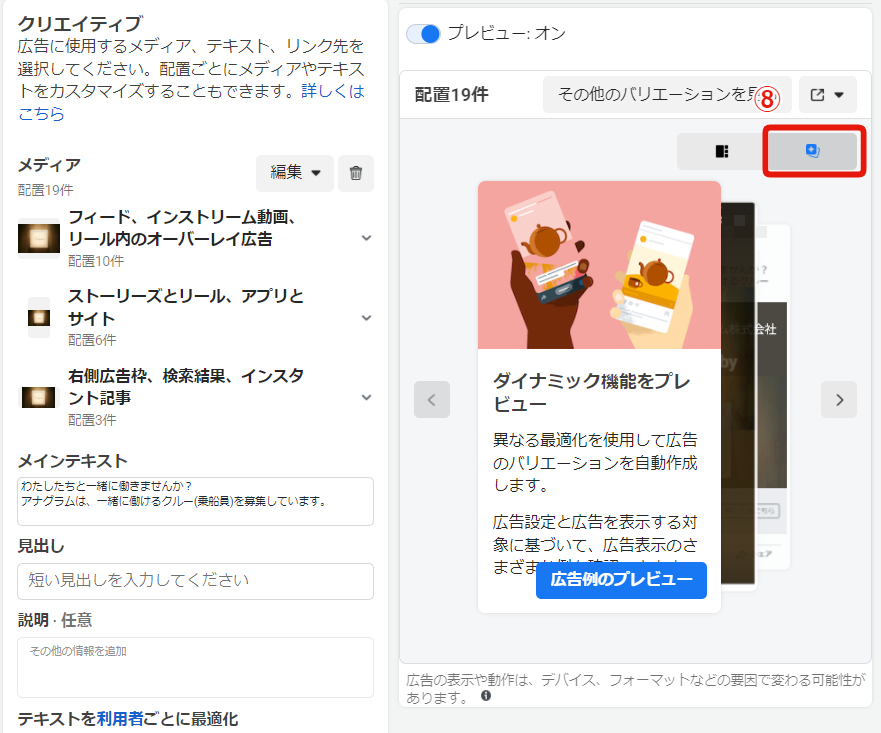Click the 広告例のプレビュー button
Viewport: 881px width, 733px height.
click(621, 581)
